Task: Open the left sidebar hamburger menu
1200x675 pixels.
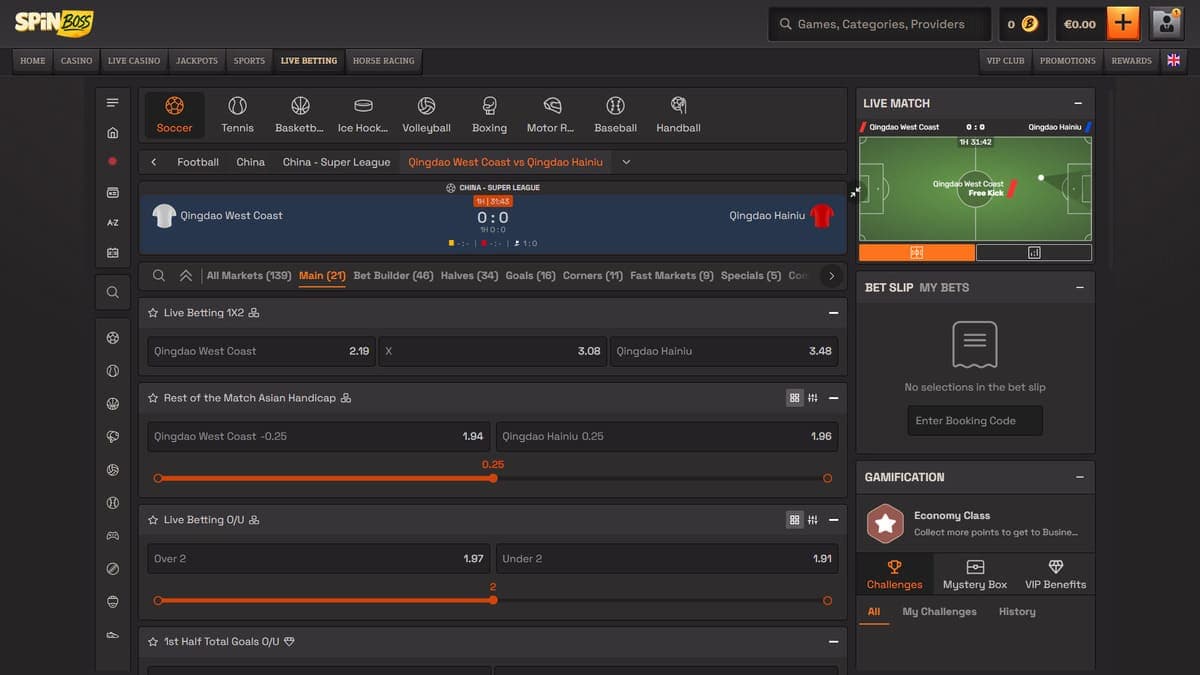Action: tap(112, 103)
